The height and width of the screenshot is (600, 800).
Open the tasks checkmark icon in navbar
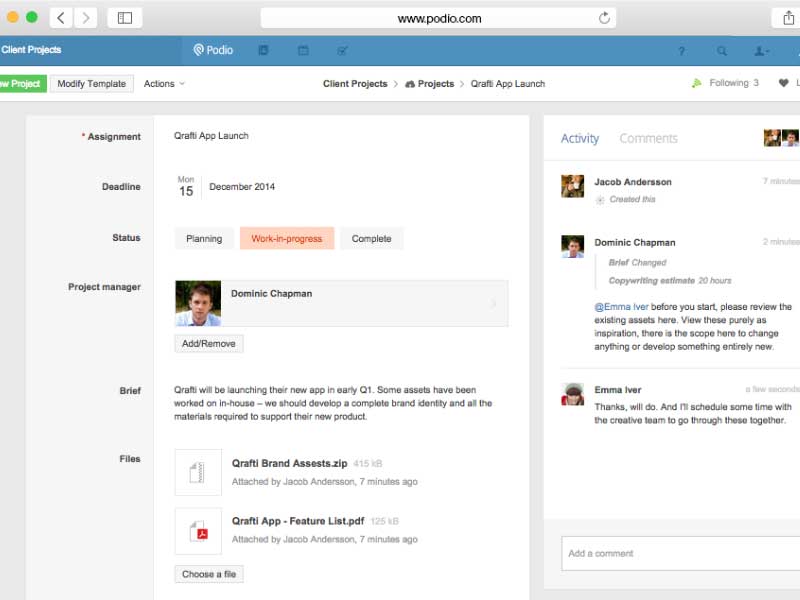pyautogui.click(x=343, y=50)
